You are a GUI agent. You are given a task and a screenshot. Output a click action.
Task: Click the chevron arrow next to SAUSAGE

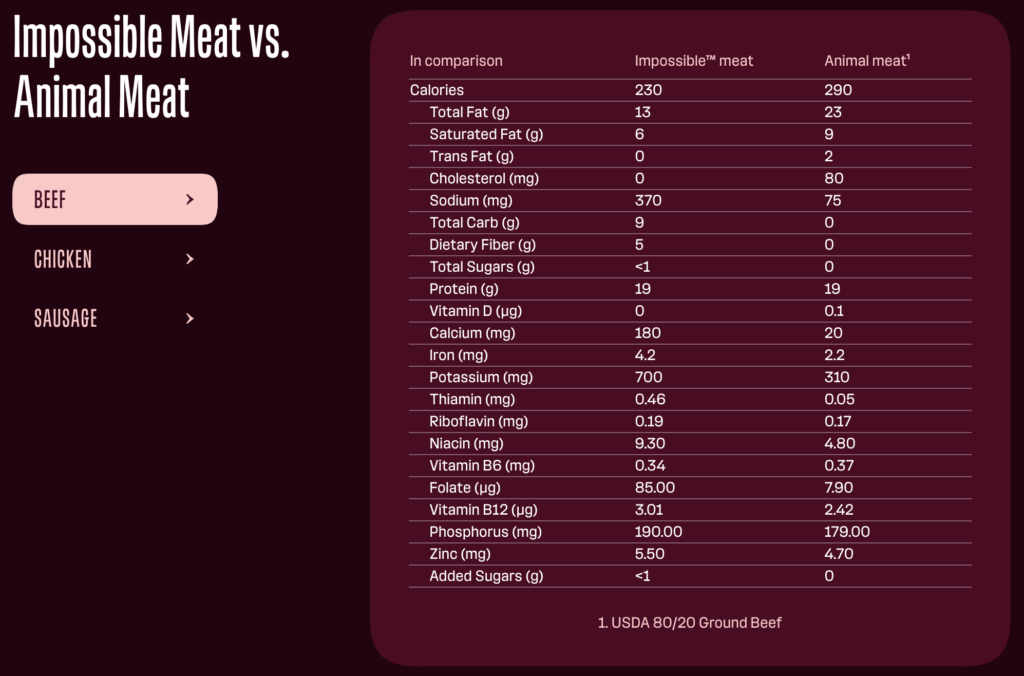[x=190, y=319]
